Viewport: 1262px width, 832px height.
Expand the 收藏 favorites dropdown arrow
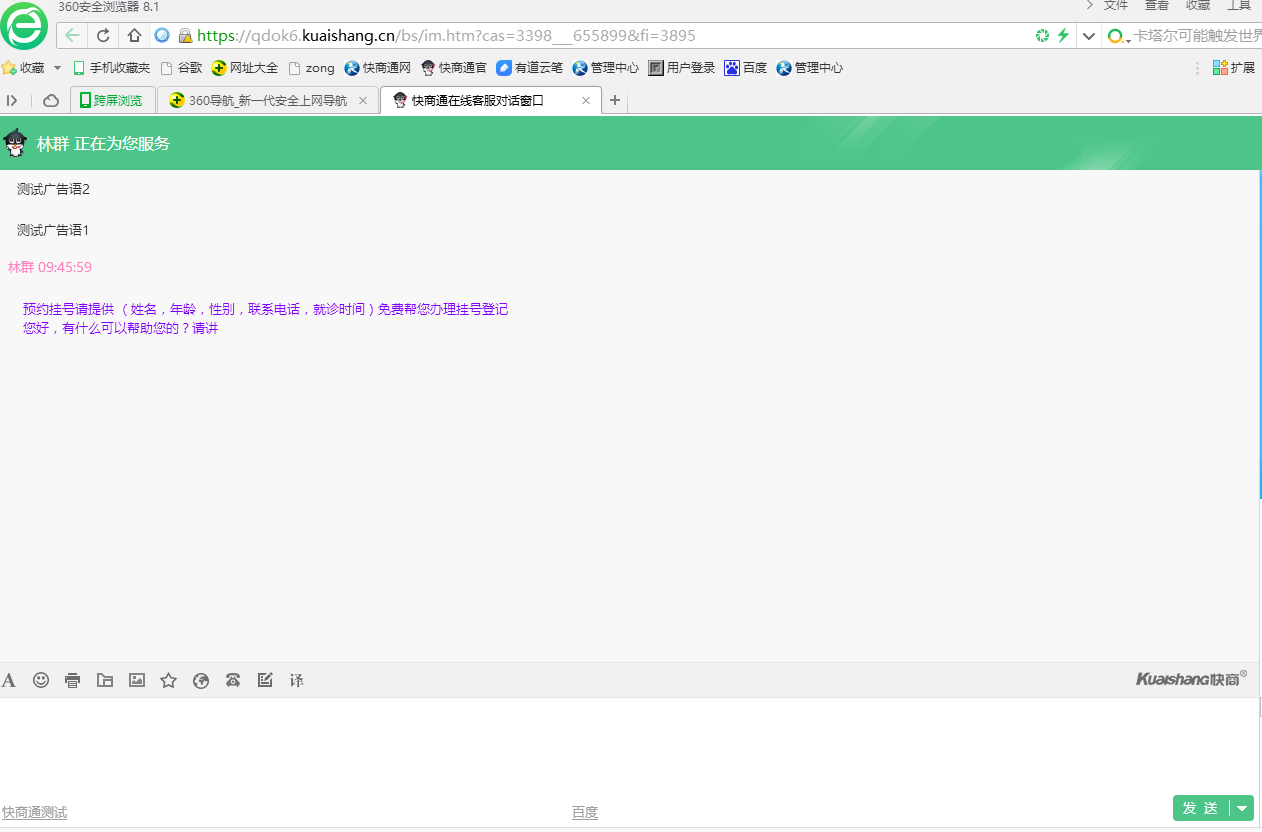(x=57, y=68)
